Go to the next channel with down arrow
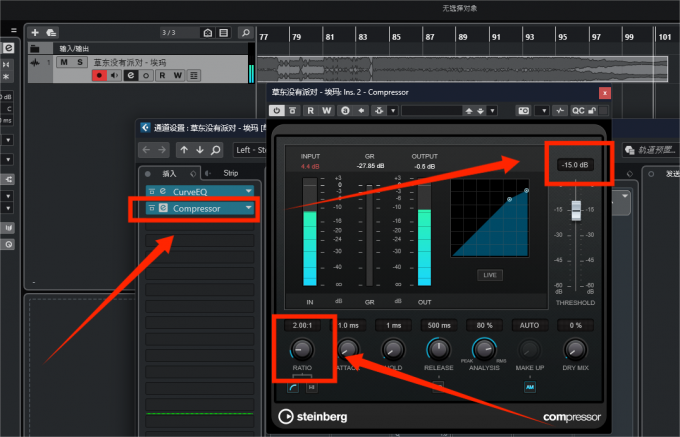 pos(199,150)
